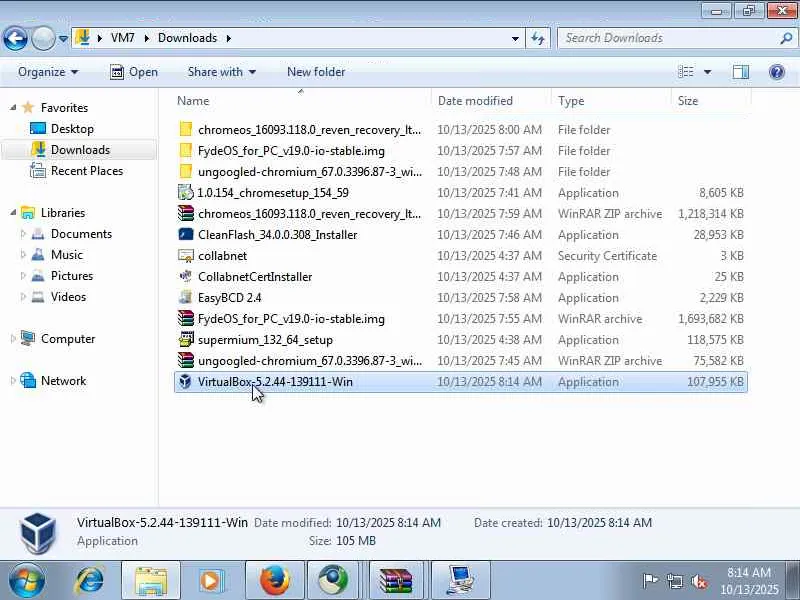800x600 pixels.
Task: Click the VM7 breadcrumb segment
Action: [122, 38]
